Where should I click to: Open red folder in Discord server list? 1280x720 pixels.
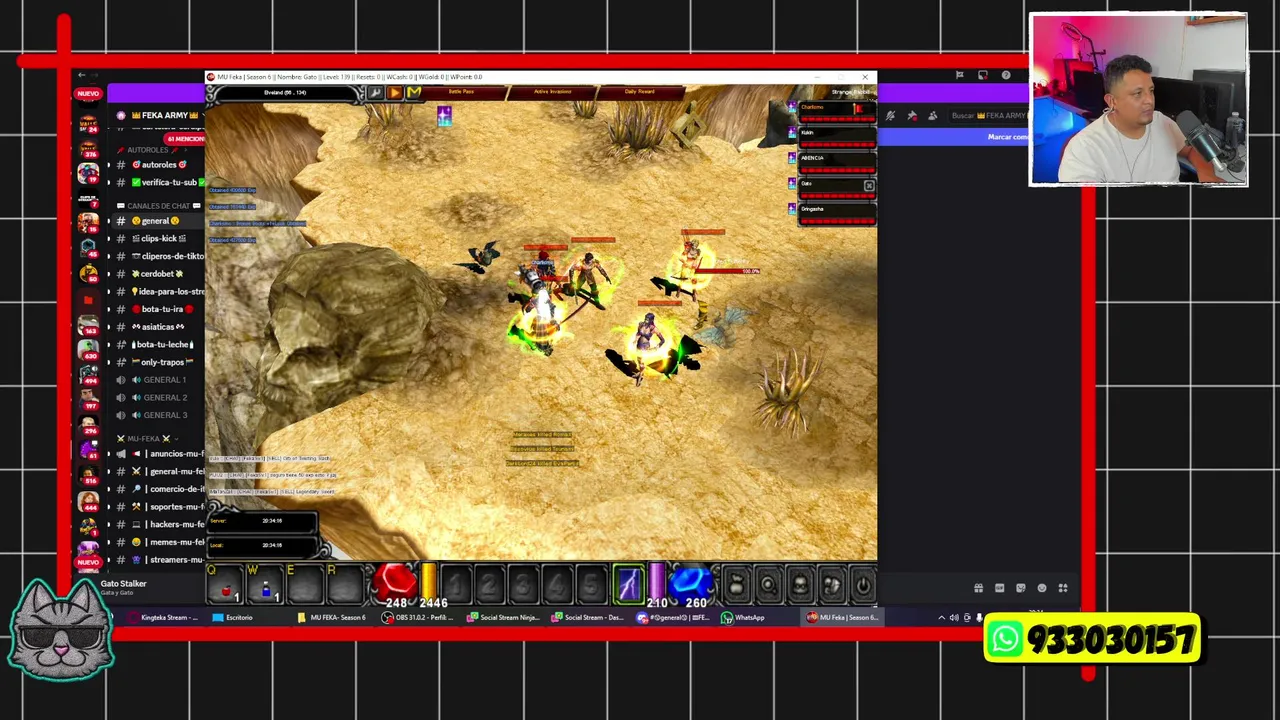(x=88, y=299)
